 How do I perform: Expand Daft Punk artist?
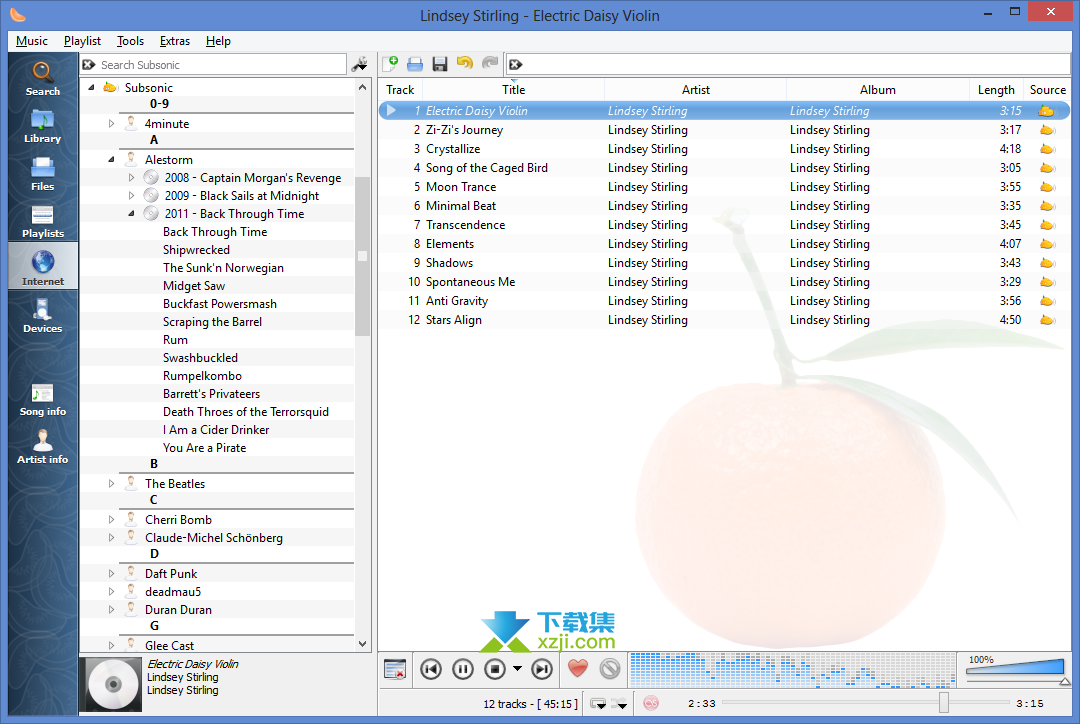[x=111, y=573]
